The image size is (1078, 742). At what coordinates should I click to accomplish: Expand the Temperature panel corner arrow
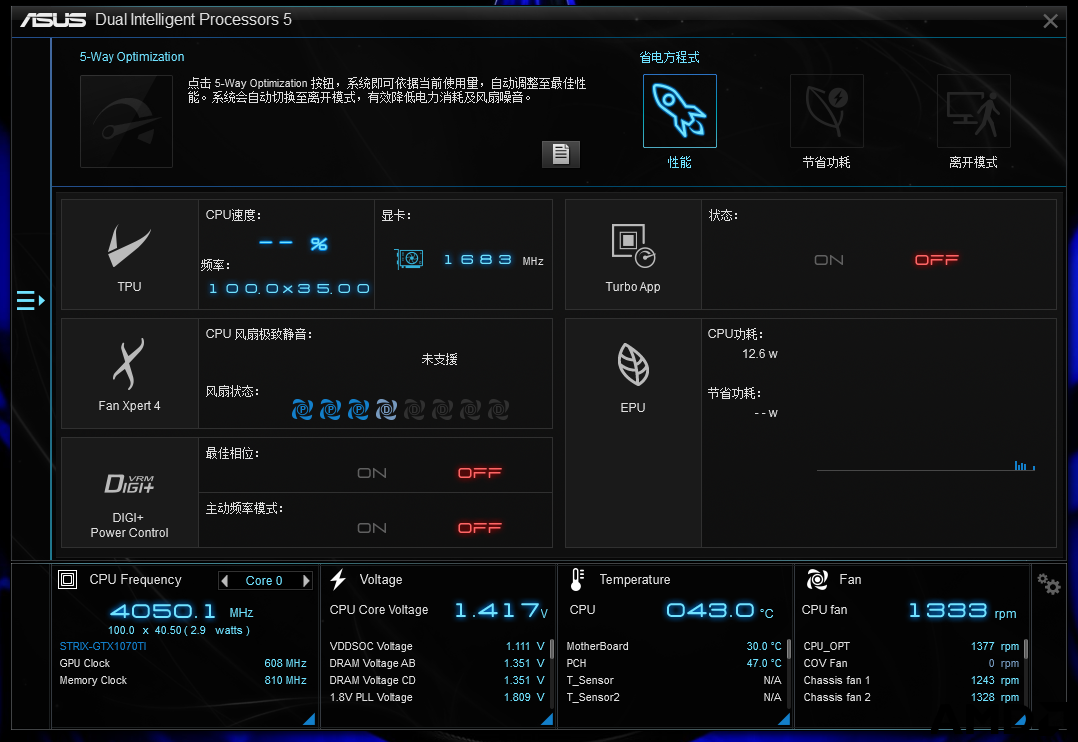784,719
